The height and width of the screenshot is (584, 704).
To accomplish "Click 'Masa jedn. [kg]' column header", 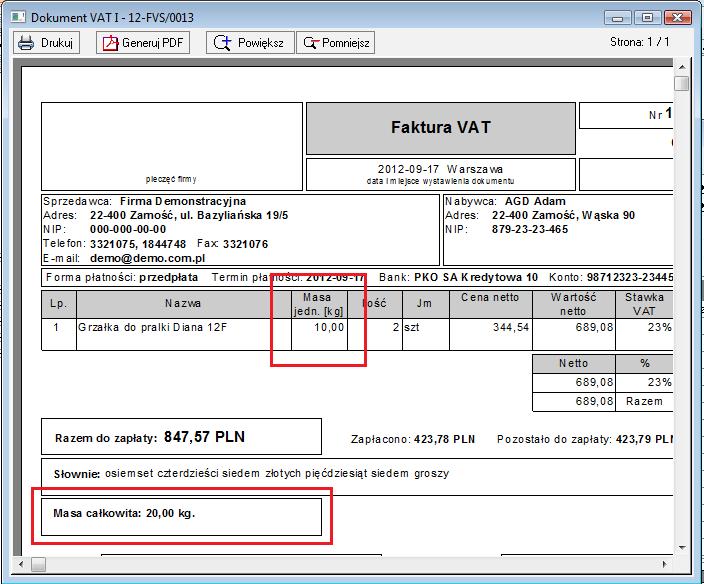I will pos(318,304).
